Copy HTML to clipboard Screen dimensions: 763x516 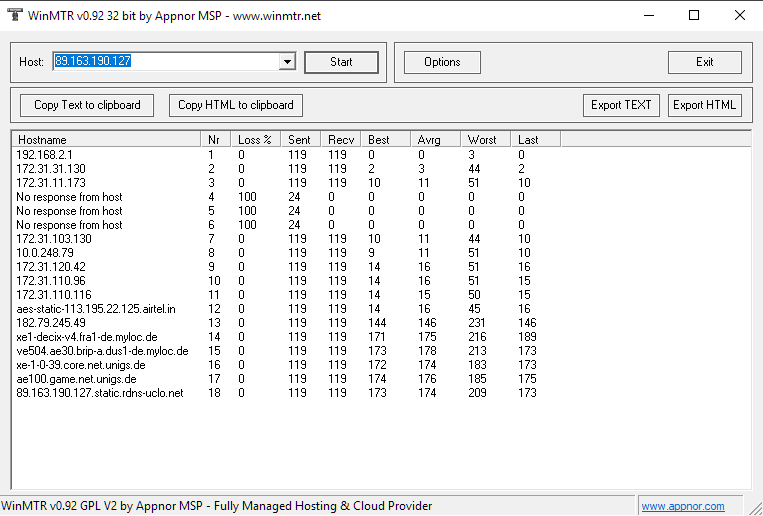click(x=236, y=105)
